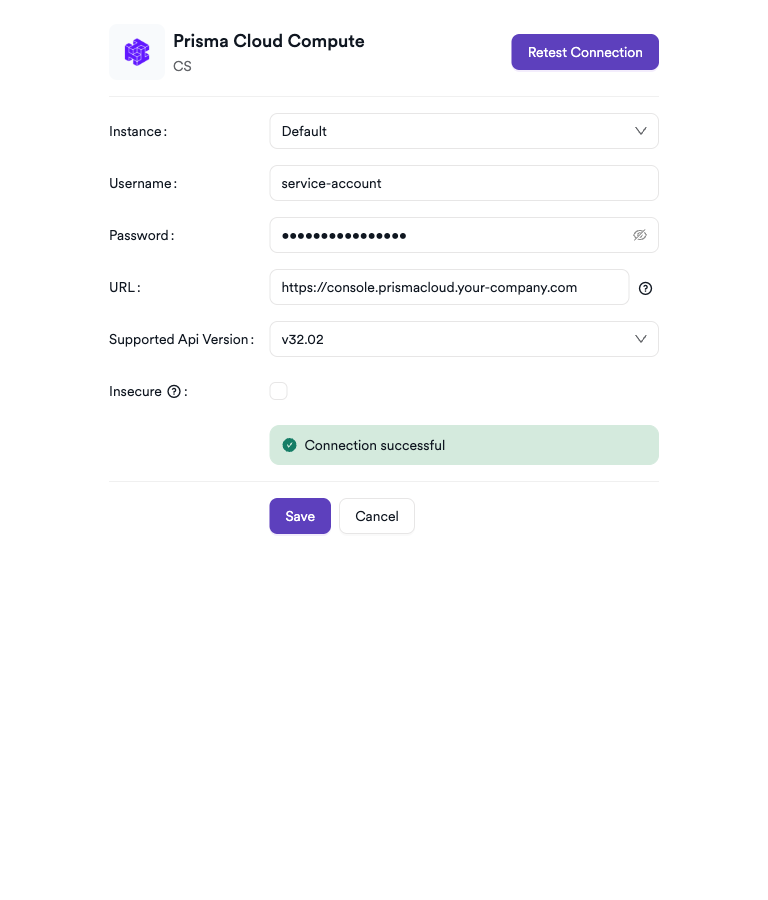Open the Instance dropdown showing Default
The height and width of the screenshot is (900, 768).
tap(464, 131)
